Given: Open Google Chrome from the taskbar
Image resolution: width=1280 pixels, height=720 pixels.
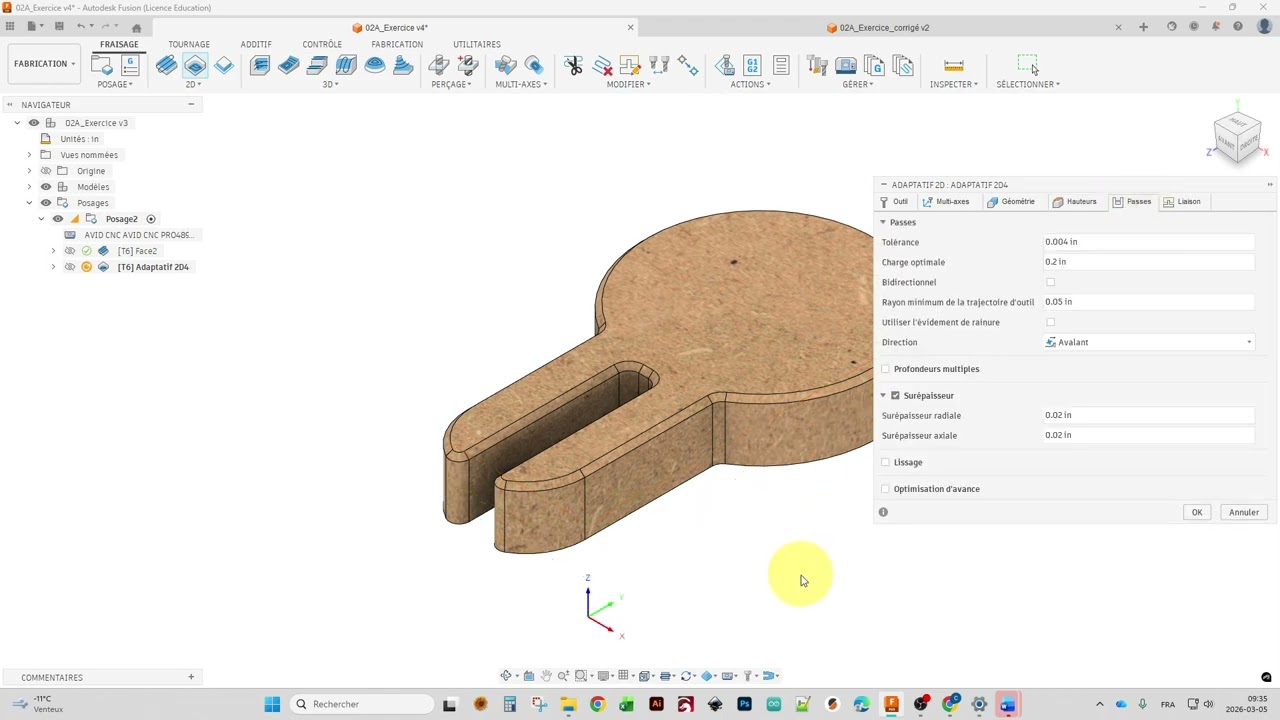Looking at the screenshot, I should click(597, 704).
